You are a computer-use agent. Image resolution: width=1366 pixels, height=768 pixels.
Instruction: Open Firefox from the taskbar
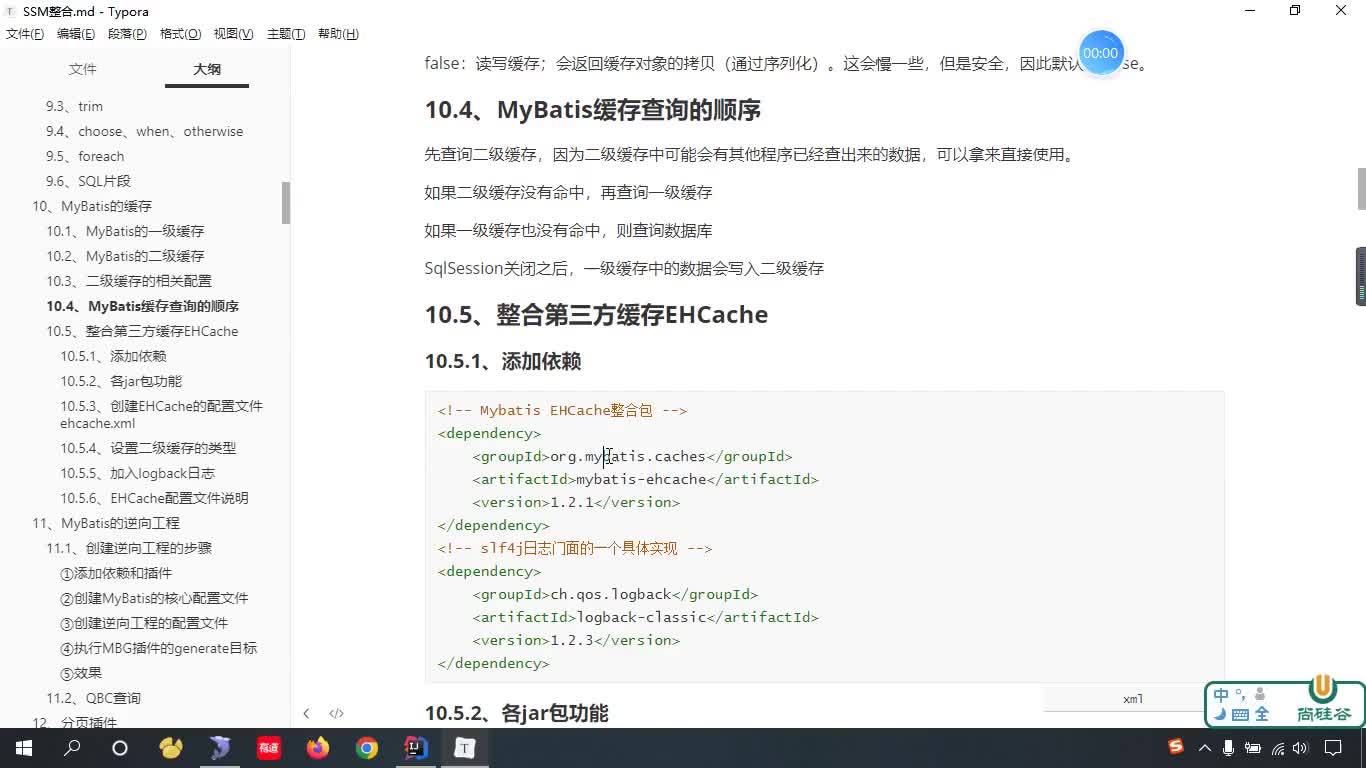click(x=318, y=748)
